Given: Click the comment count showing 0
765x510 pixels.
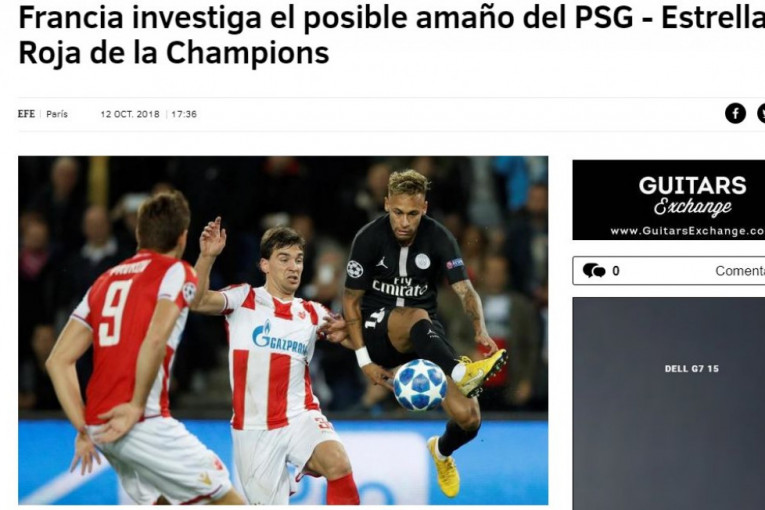Looking at the screenshot, I should coord(616,271).
